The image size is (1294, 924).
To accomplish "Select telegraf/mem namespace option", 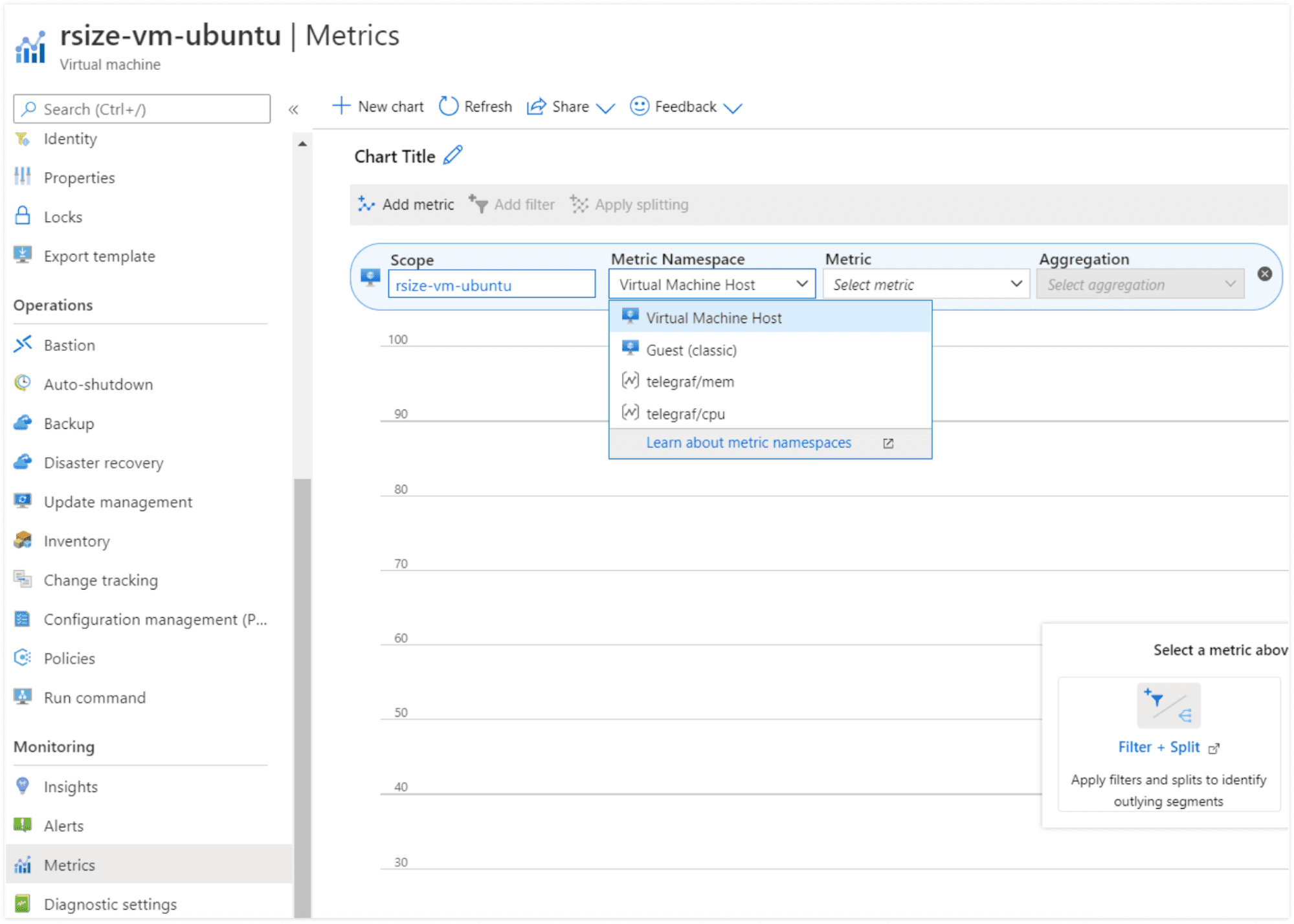I will [690, 382].
